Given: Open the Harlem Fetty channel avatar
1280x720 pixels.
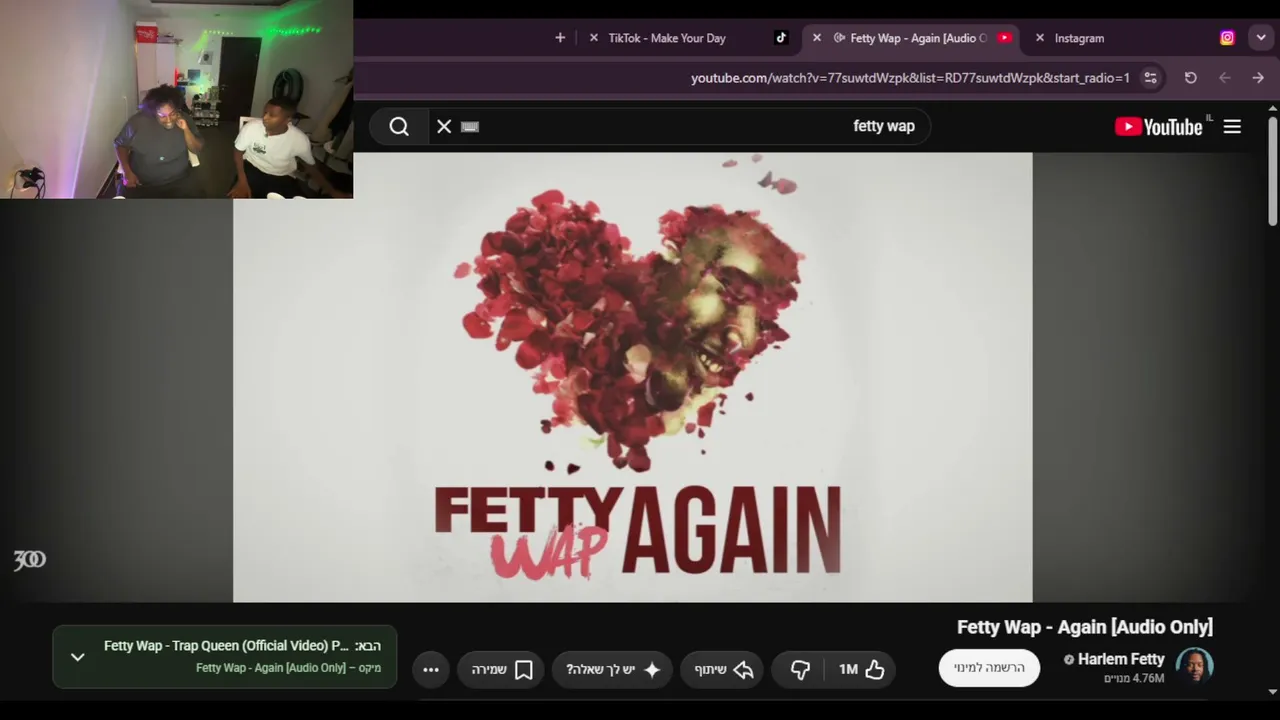Looking at the screenshot, I should coord(1194,667).
